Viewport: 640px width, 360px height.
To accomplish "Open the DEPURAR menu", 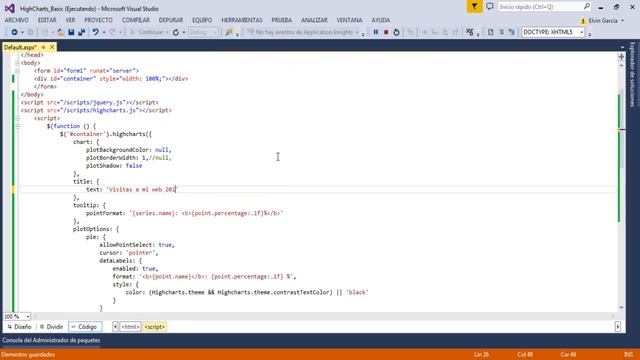I will pos(171,20).
